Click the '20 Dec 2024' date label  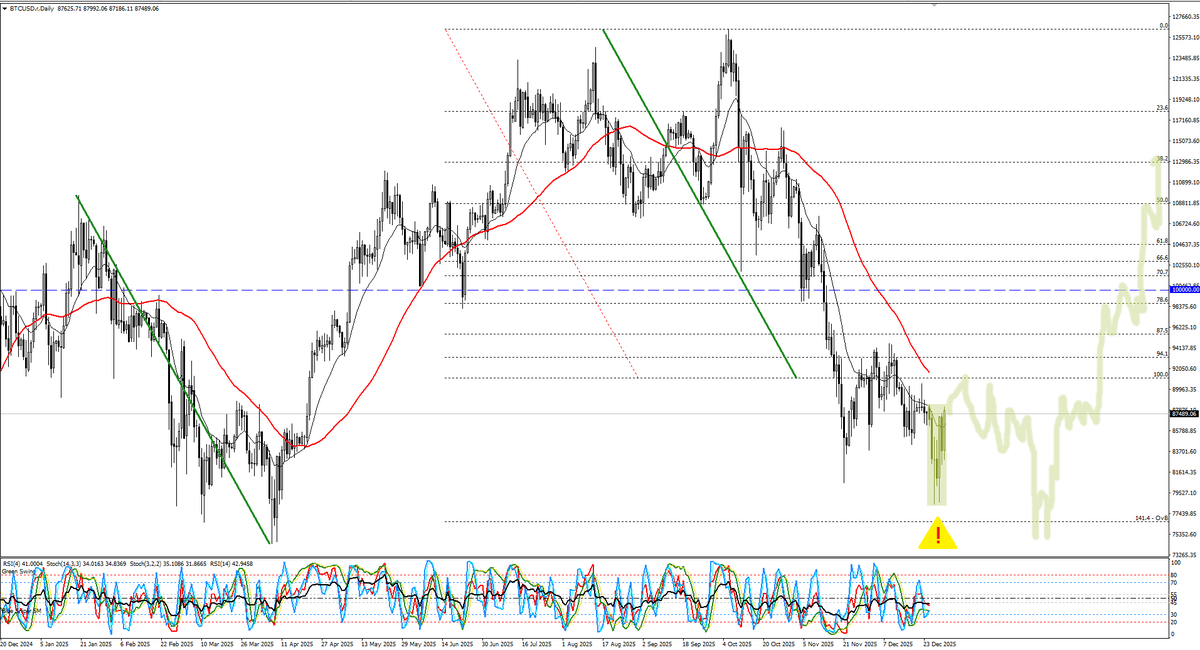click(x=16, y=645)
